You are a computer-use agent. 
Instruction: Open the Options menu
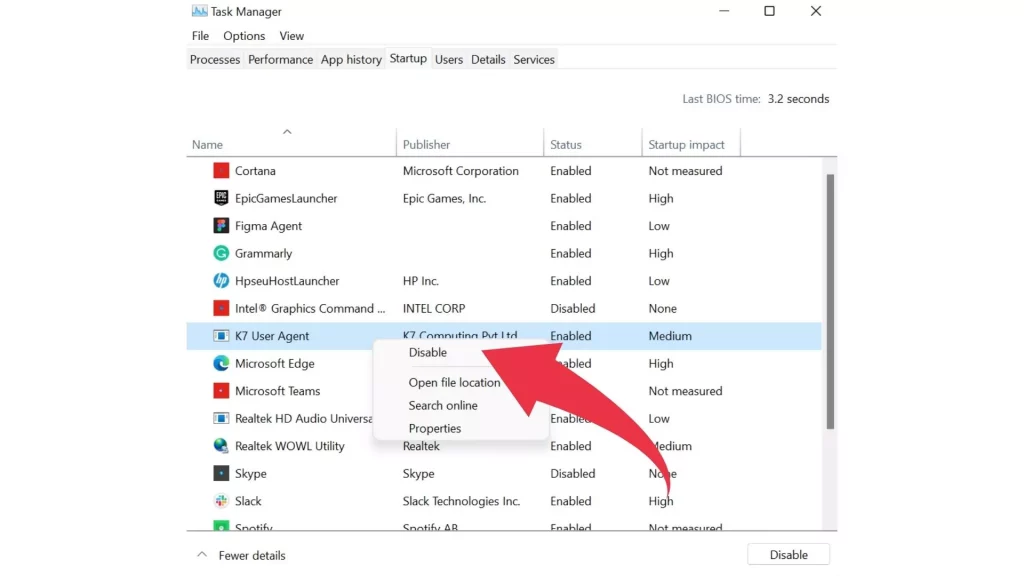(244, 36)
